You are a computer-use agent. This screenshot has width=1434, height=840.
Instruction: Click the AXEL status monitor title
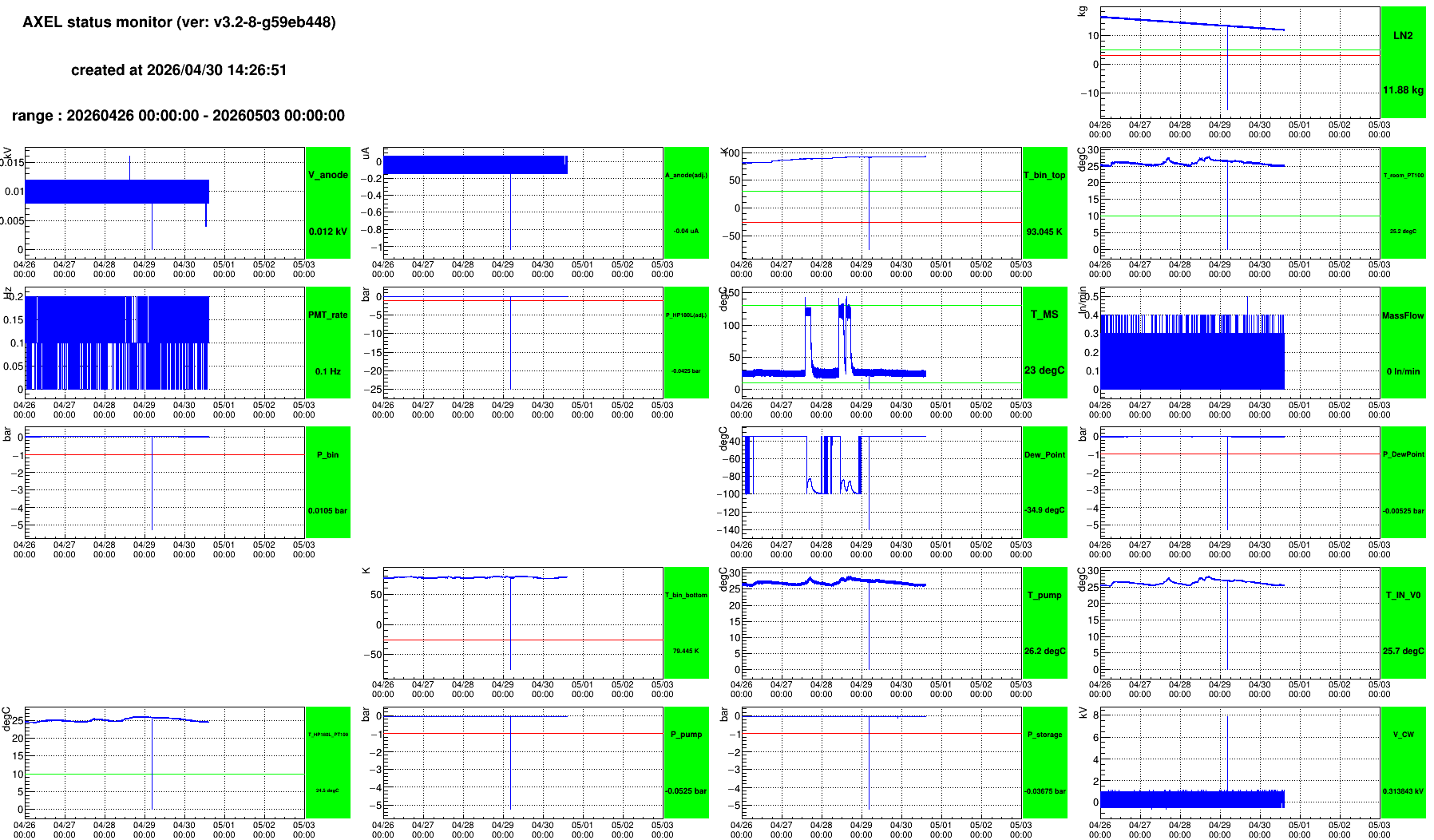click(x=179, y=22)
